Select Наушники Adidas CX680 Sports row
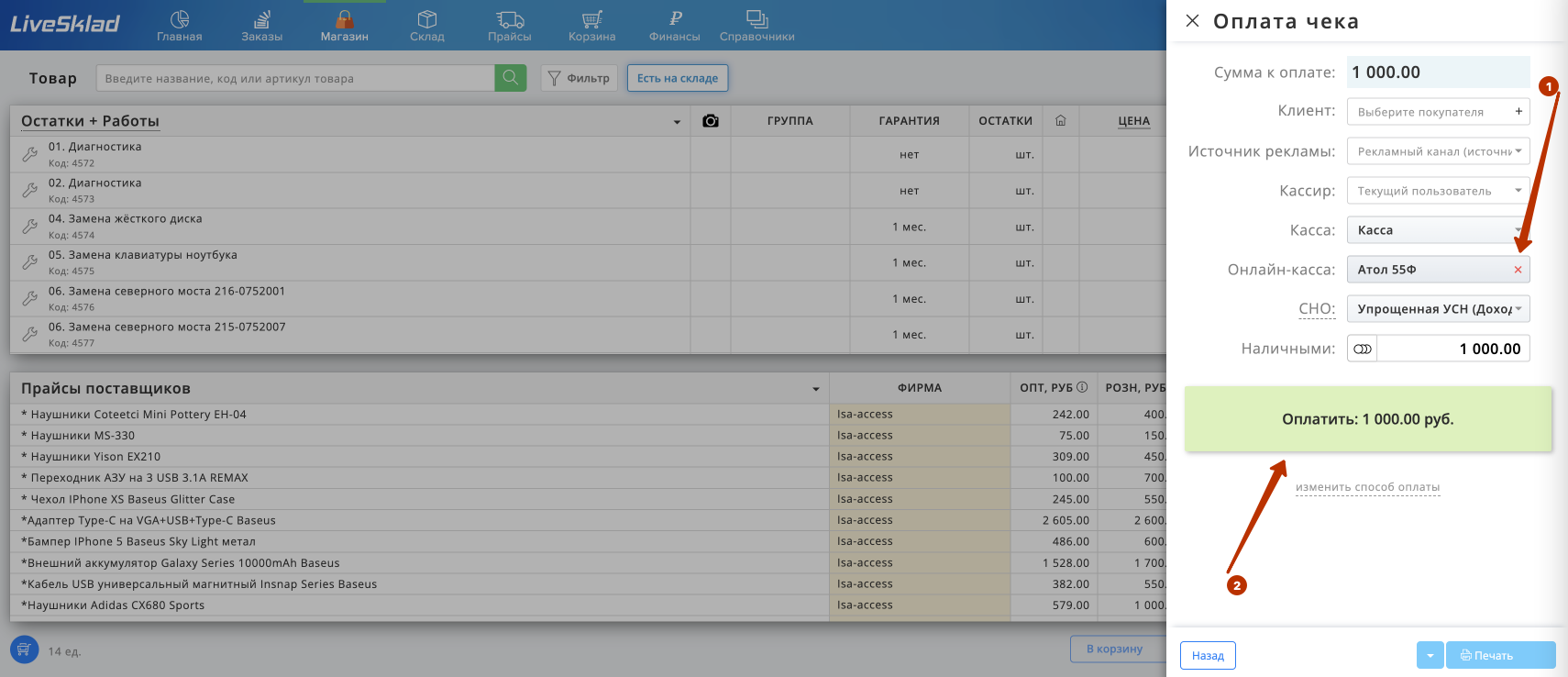The image size is (1568, 677). pos(588,605)
